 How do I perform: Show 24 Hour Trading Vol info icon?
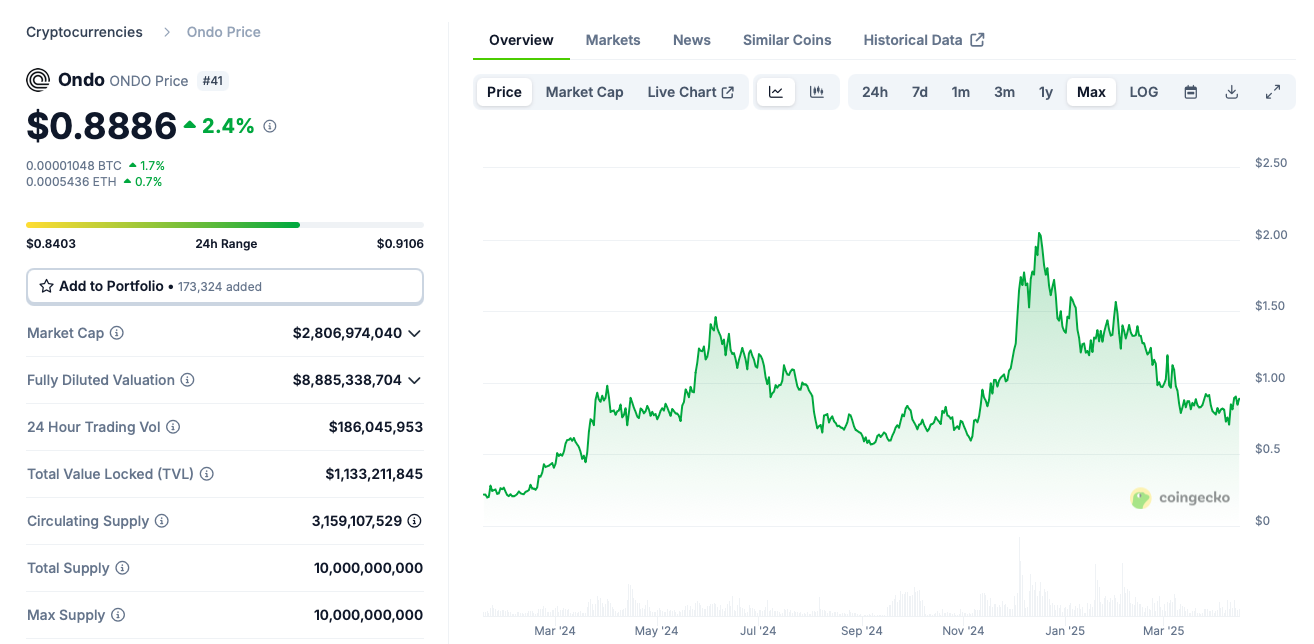click(x=173, y=427)
